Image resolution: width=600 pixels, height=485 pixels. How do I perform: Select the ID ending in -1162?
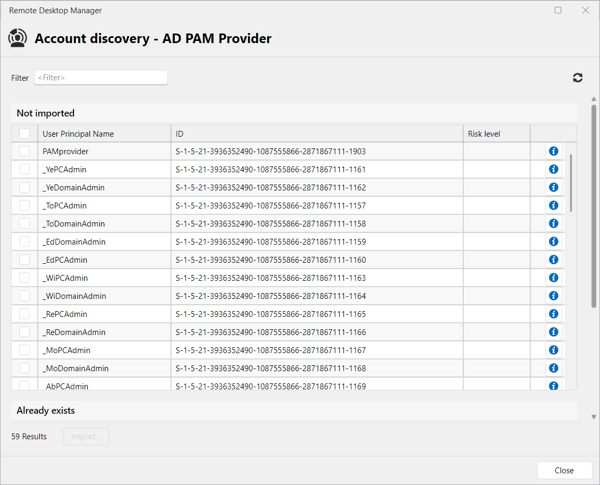(271, 188)
